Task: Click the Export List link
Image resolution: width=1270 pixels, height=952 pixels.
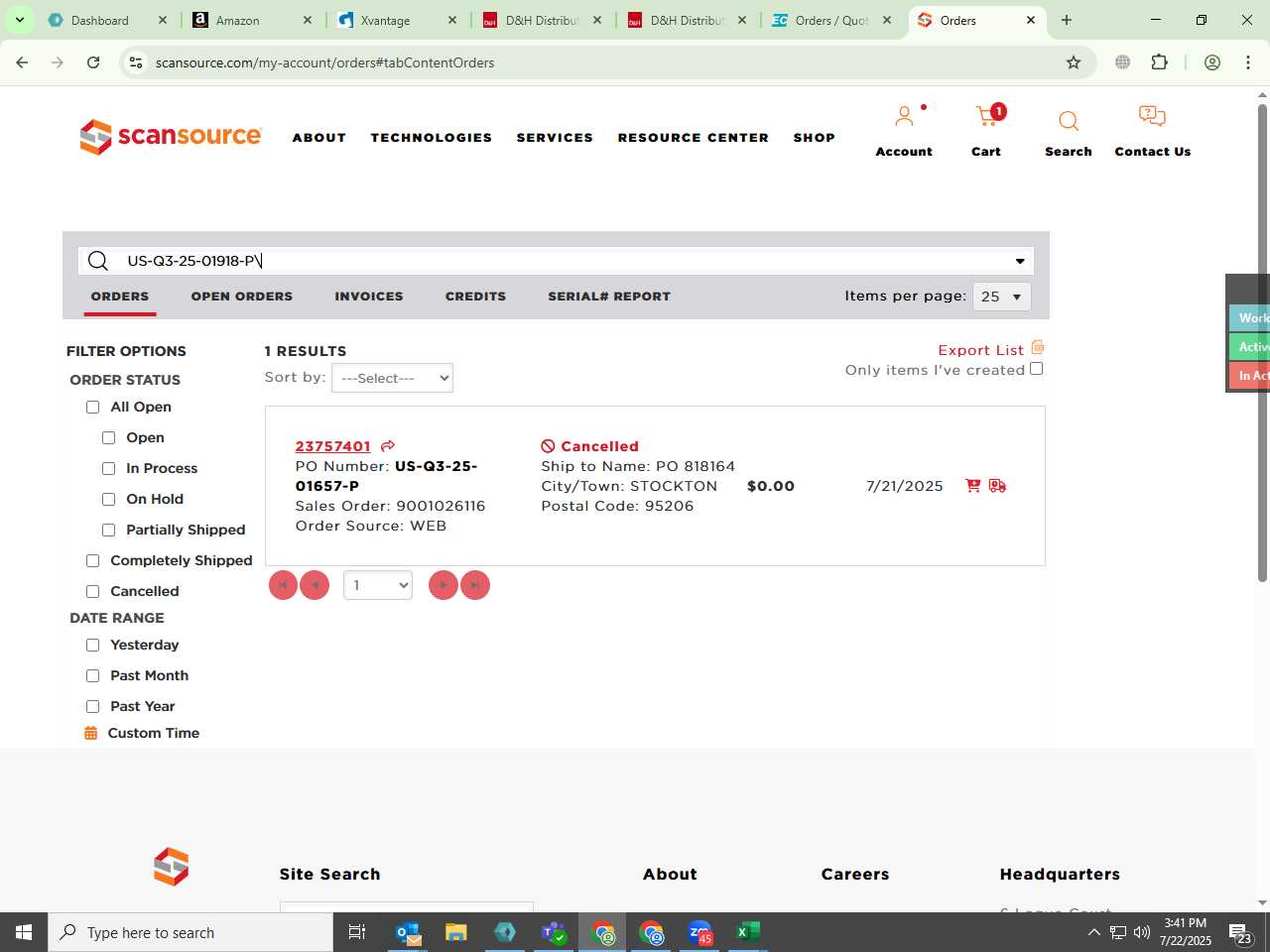Action: [x=980, y=350]
